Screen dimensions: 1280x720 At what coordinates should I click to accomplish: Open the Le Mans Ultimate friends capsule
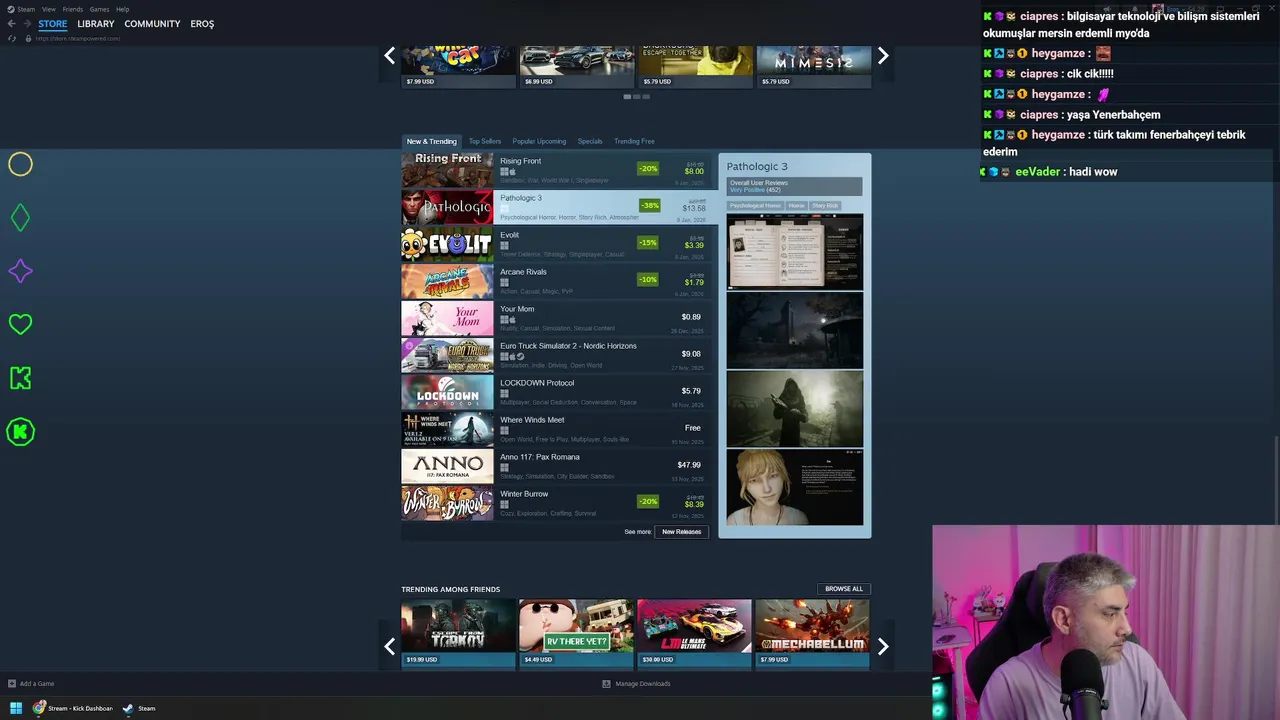pos(694,632)
